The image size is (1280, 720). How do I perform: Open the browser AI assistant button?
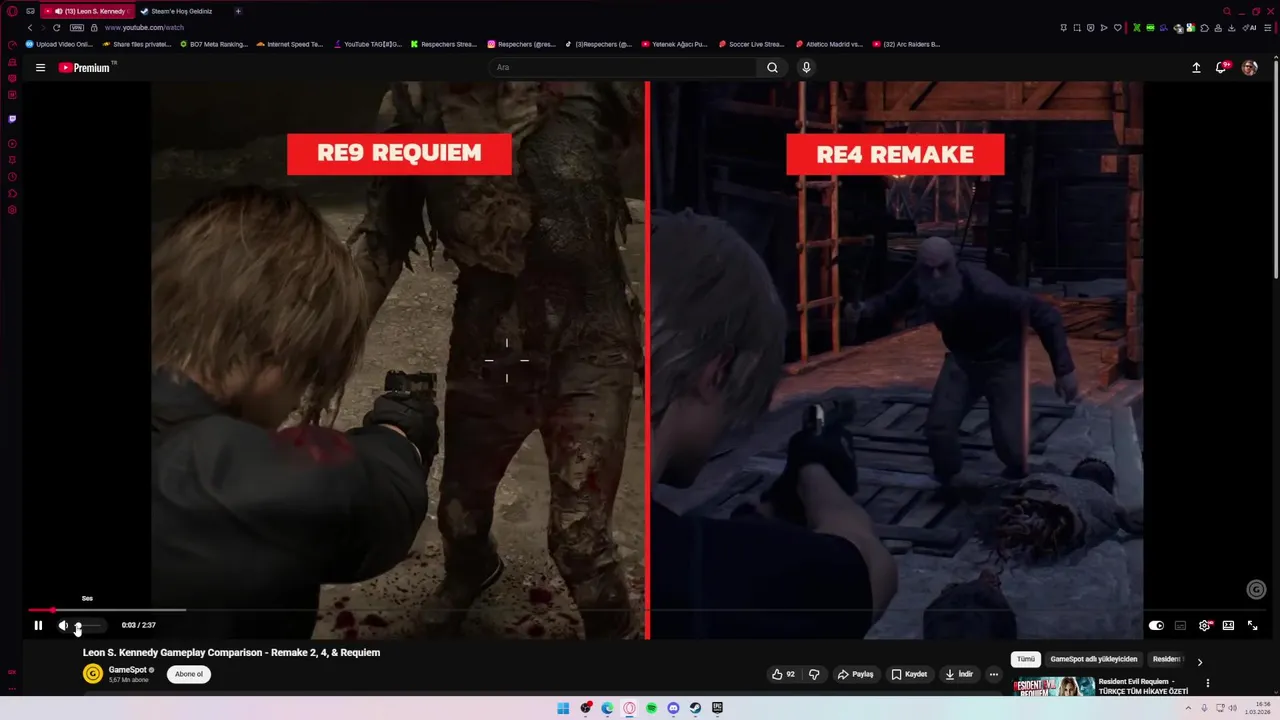click(x=1250, y=28)
